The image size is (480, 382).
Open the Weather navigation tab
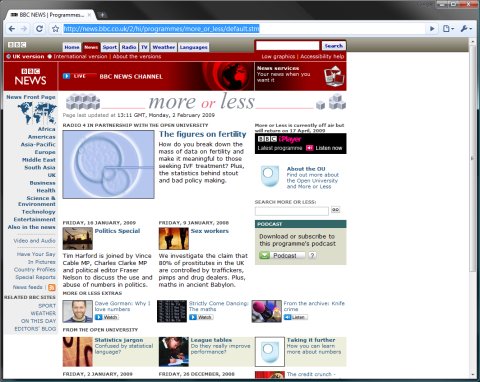pyautogui.click(x=164, y=47)
